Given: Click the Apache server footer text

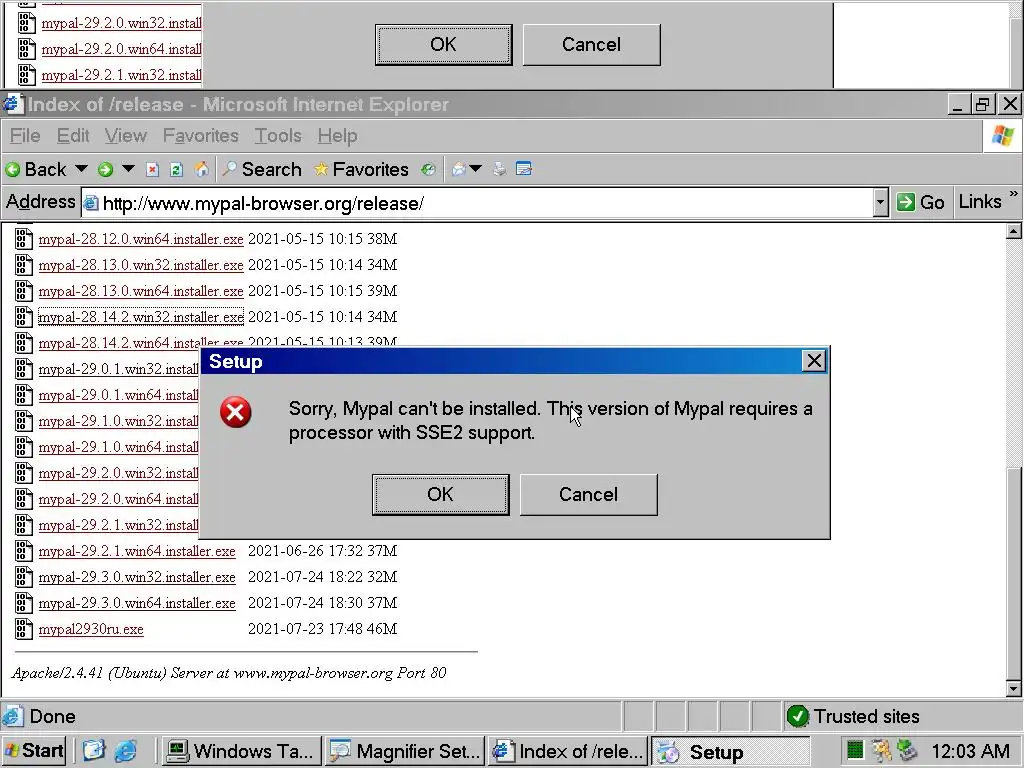Looking at the screenshot, I should (229, 673).
